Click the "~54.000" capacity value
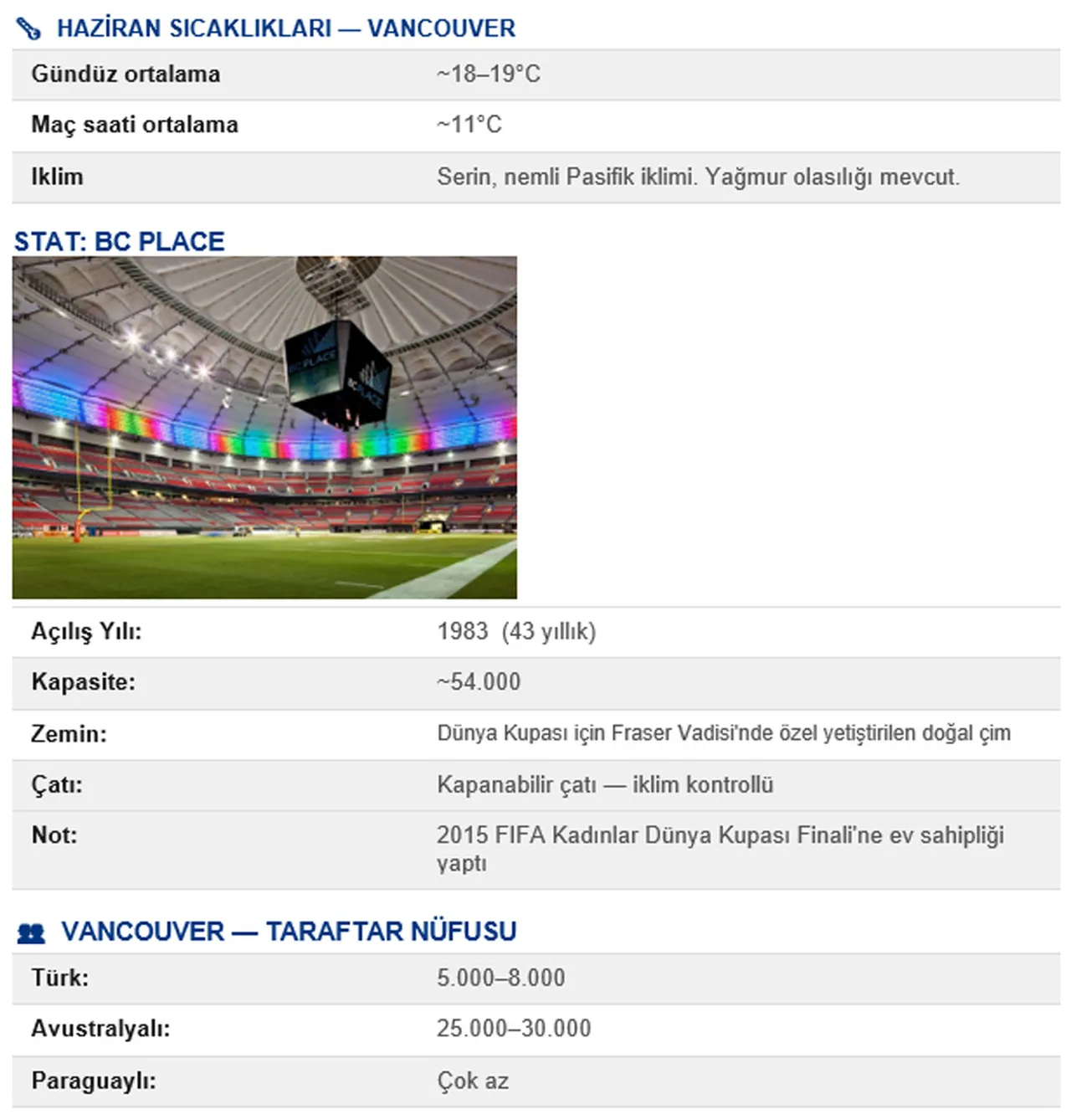1071x1120 pixels. point(479,682)
